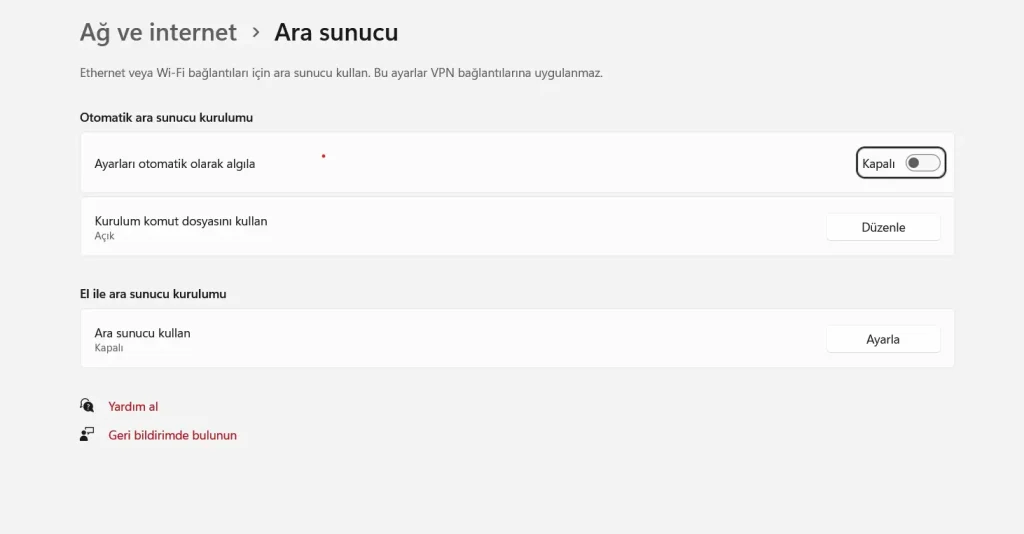Click the Açık status under Kurulum komut dosyasını
1024x534 pixels.
[104, 236]
